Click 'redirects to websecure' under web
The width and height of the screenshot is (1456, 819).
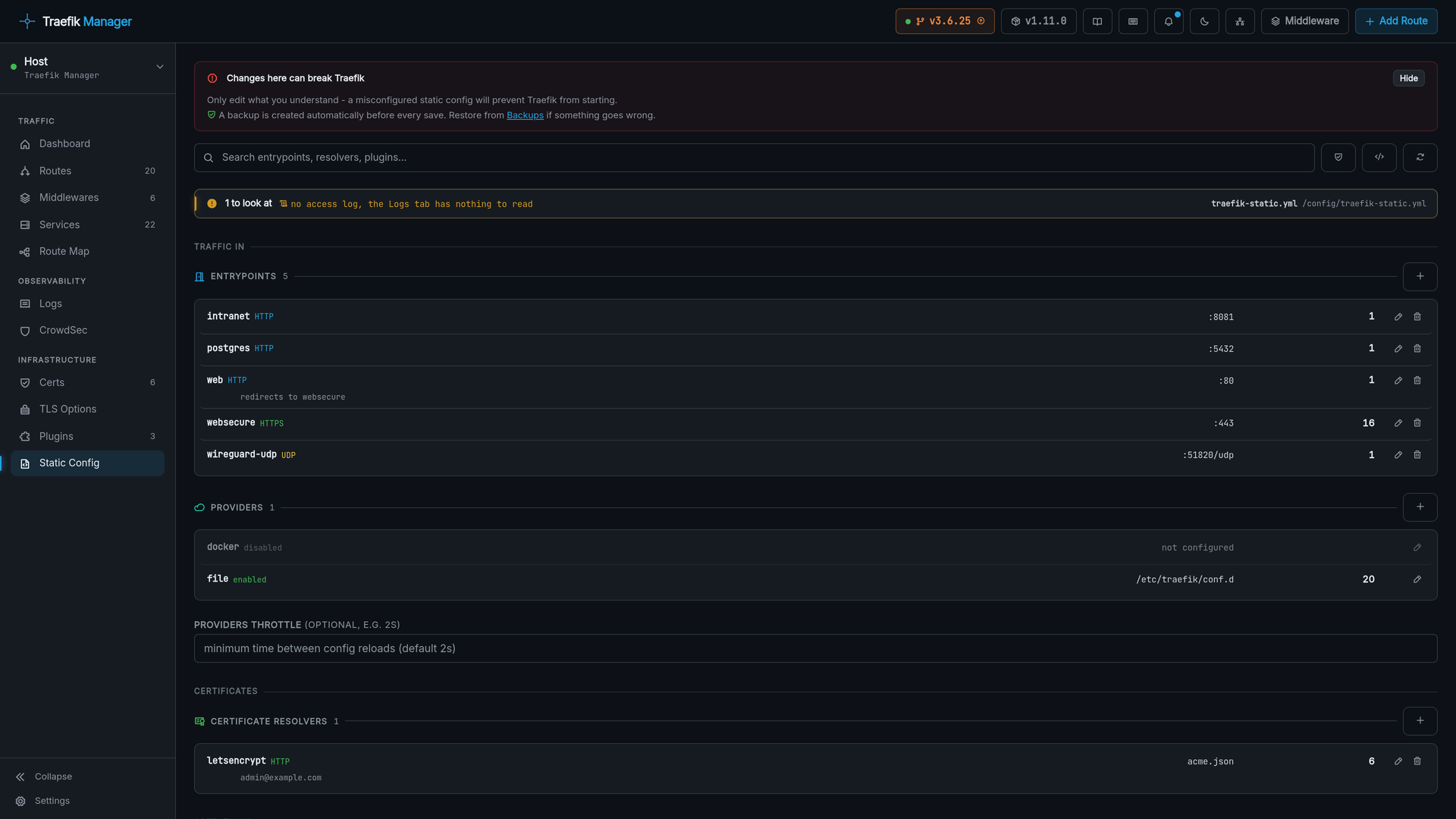coord(293,397)
